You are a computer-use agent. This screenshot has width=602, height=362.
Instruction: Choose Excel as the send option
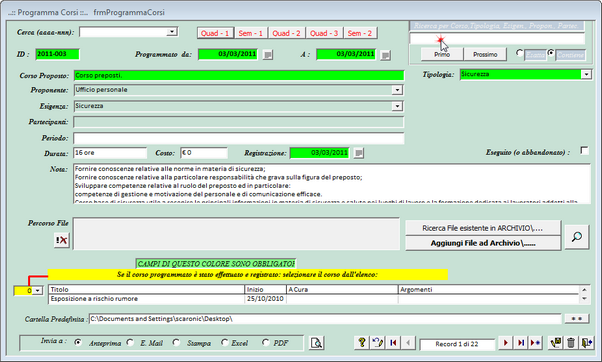225,342
